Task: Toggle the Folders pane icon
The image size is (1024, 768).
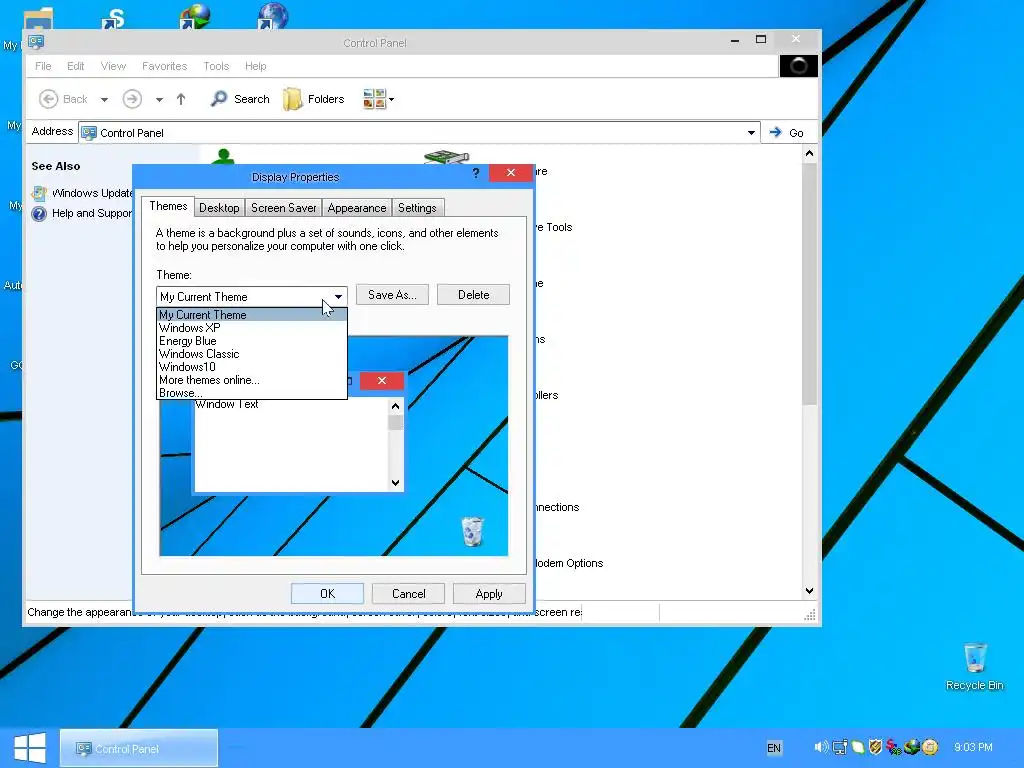Action: point(293,99)
